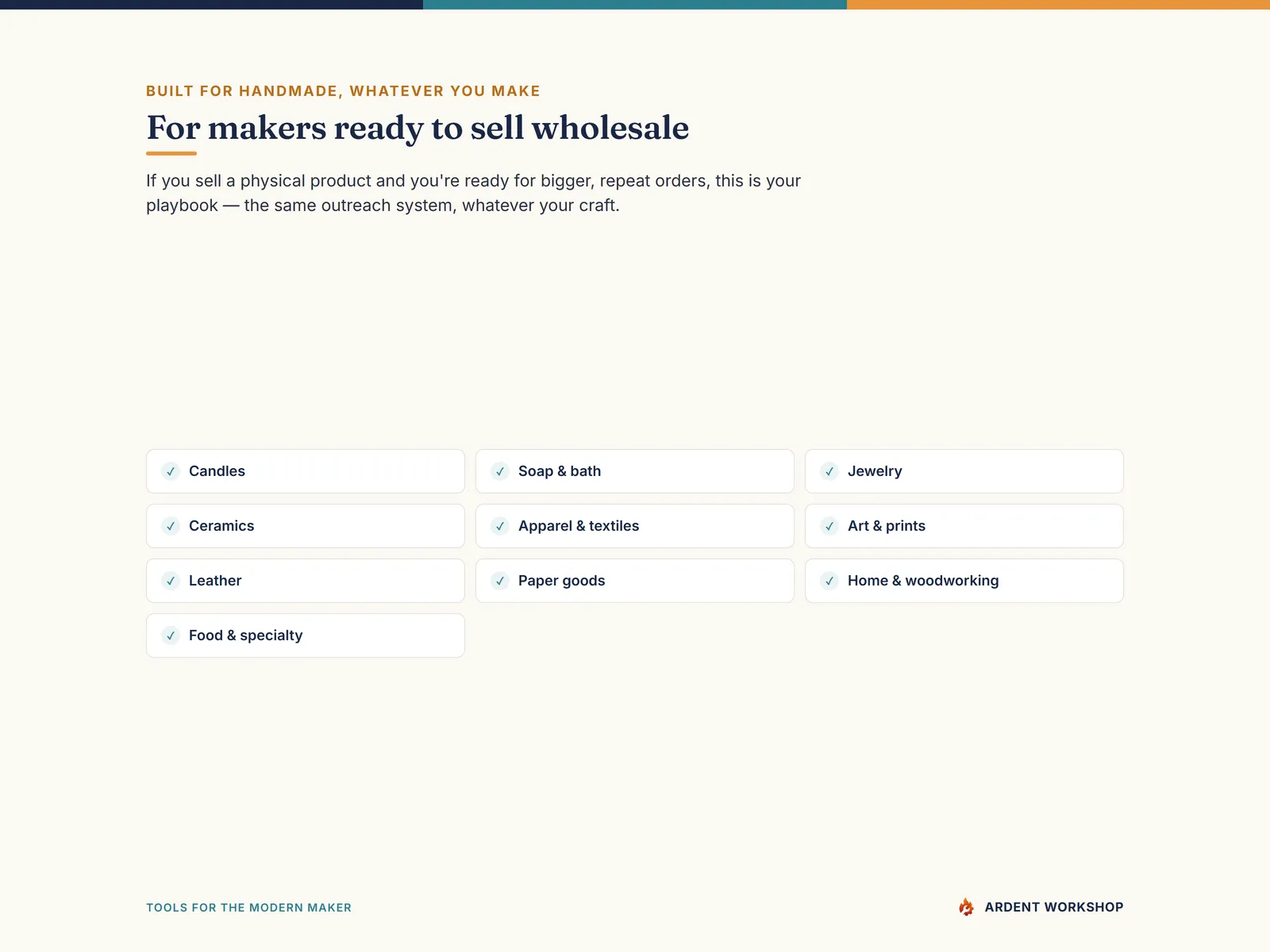
Task: Click the "BUILT FOR HANDMADE, WHATEVER YOU MAKE" eyebrow text
Action: 343,91
